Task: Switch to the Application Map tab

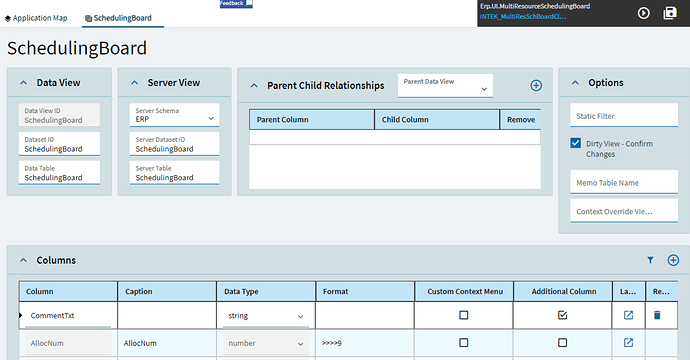Action: pyautogui.click(x=36, y=18)
